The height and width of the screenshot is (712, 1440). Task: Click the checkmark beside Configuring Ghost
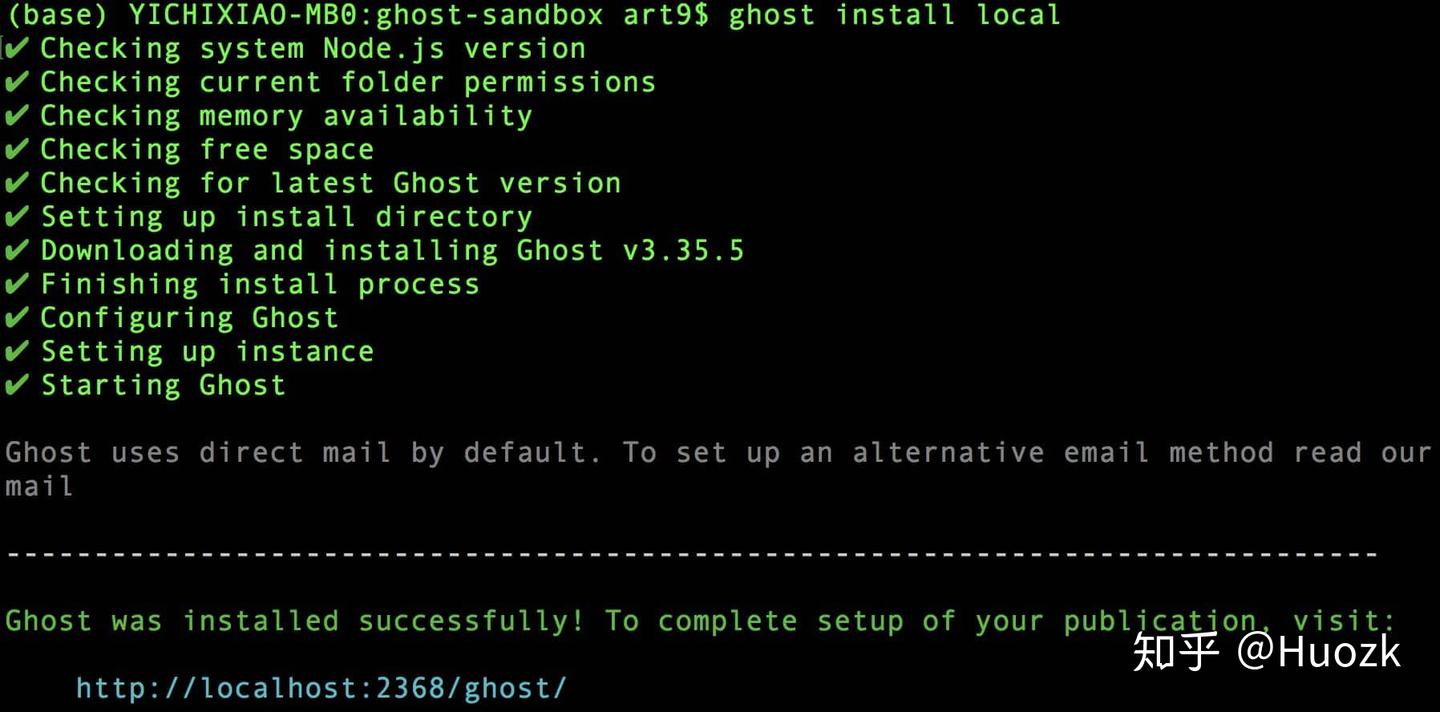click(x=17, y=318)
